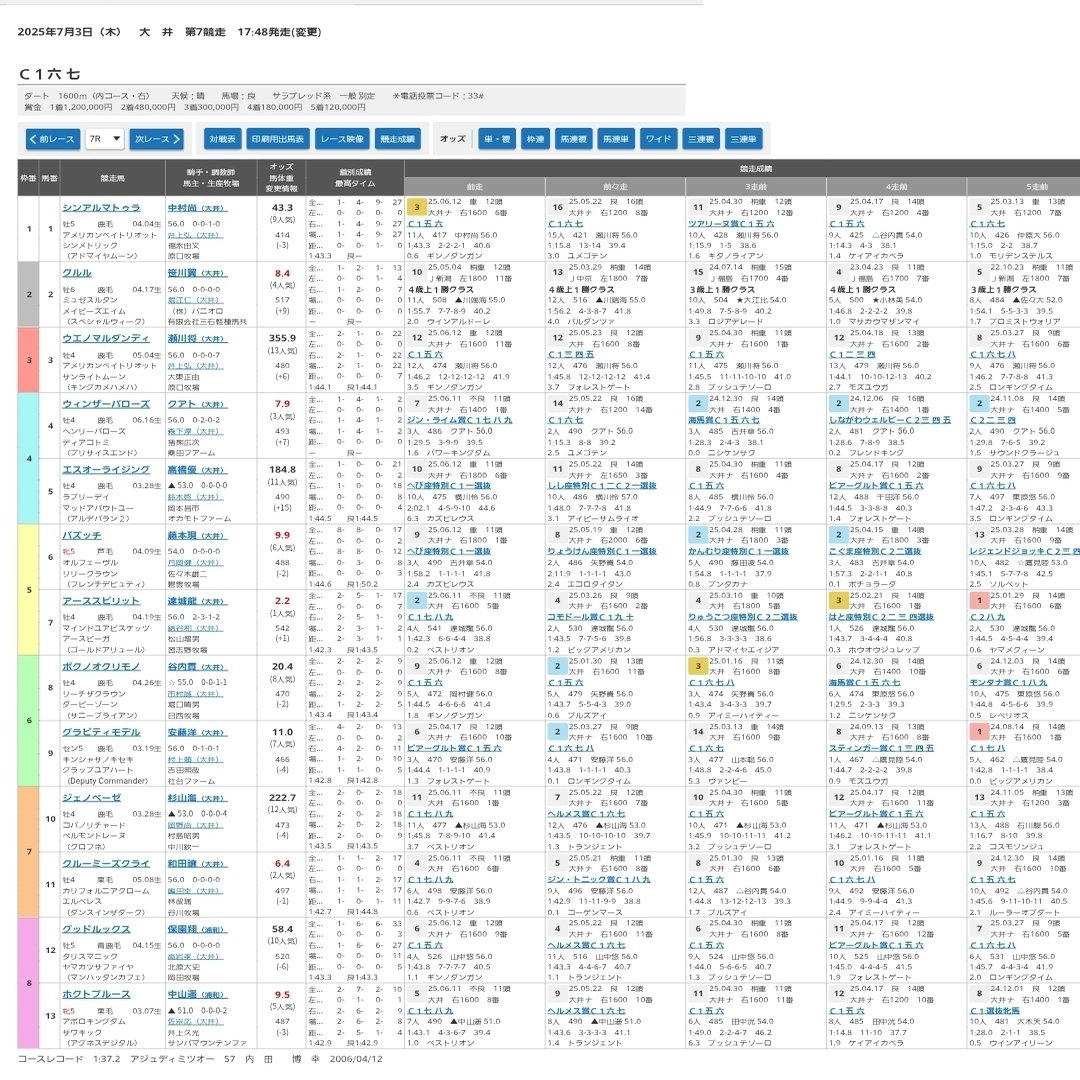Open jockey 安藤洋（大井） link
Image resolution: width=1080 pixels, height=1080 pixels.
[197, 731]
